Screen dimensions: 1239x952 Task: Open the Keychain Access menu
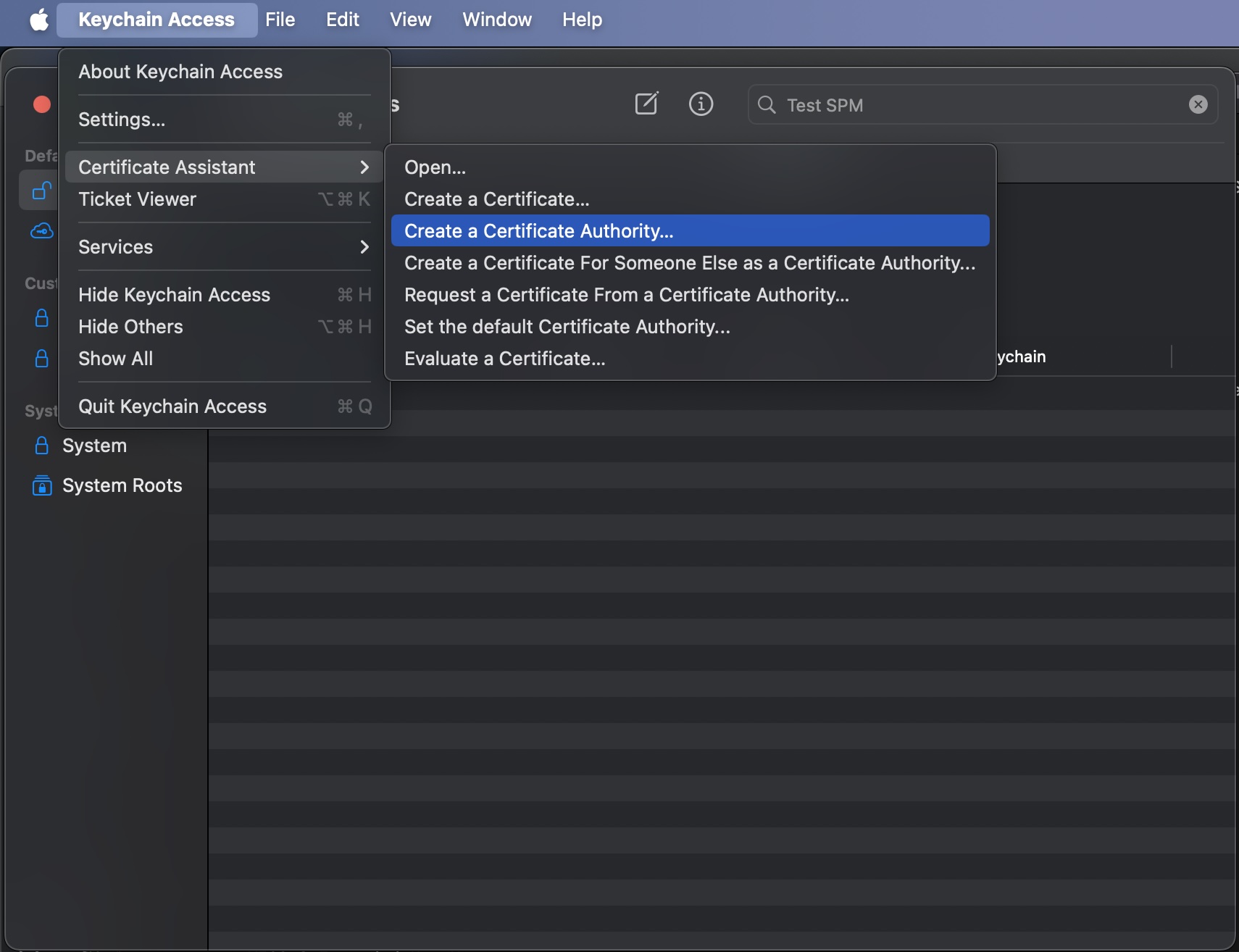click(x=157, y=20)
